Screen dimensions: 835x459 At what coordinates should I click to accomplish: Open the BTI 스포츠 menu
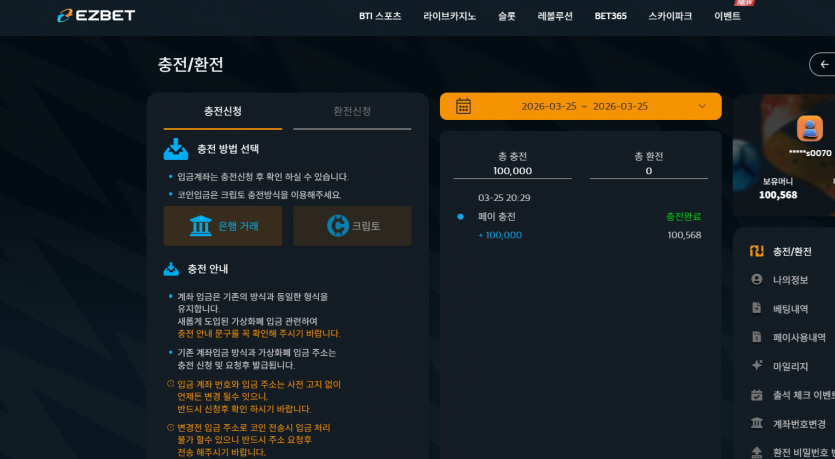point(380,16)
